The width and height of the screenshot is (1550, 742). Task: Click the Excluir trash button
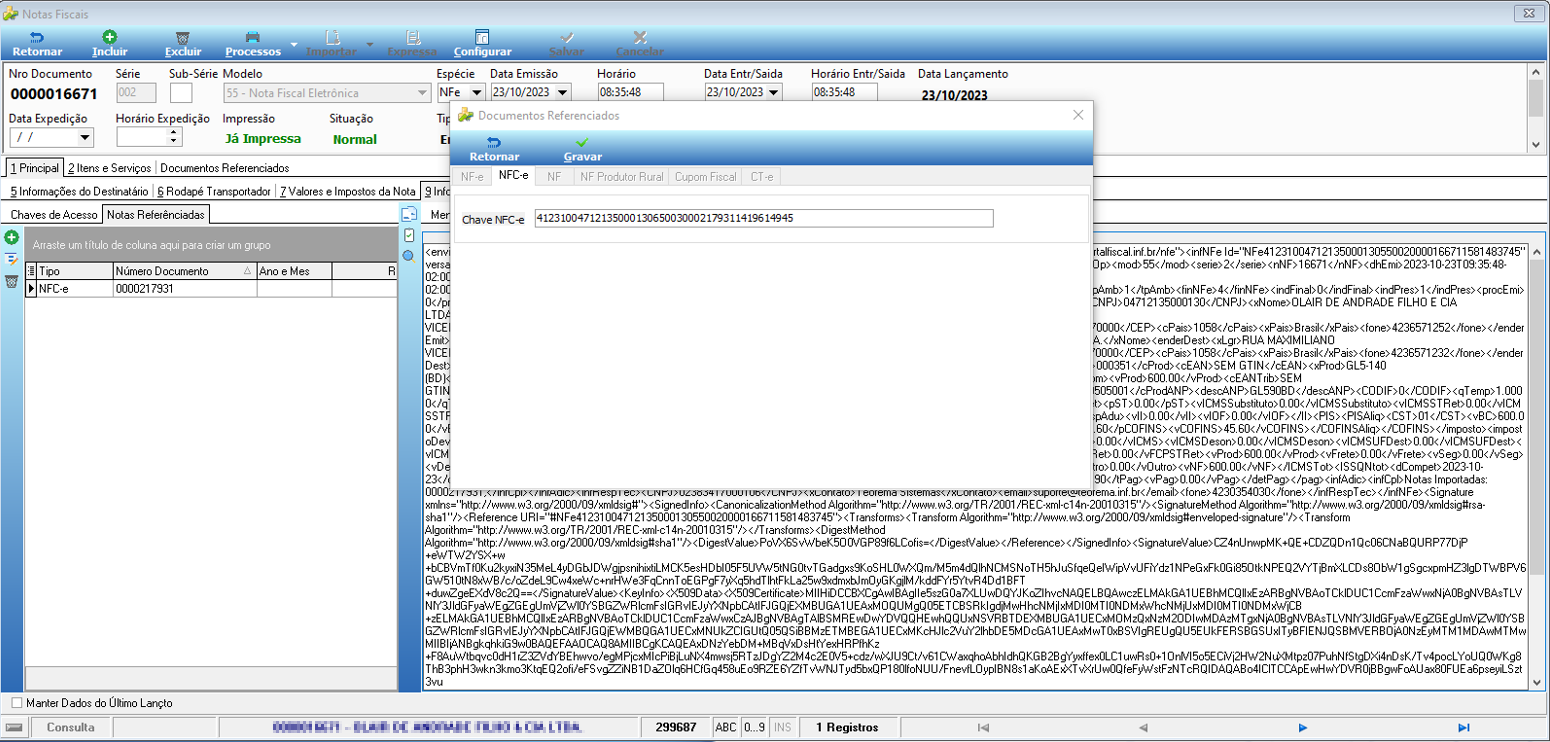click(183, 44)
